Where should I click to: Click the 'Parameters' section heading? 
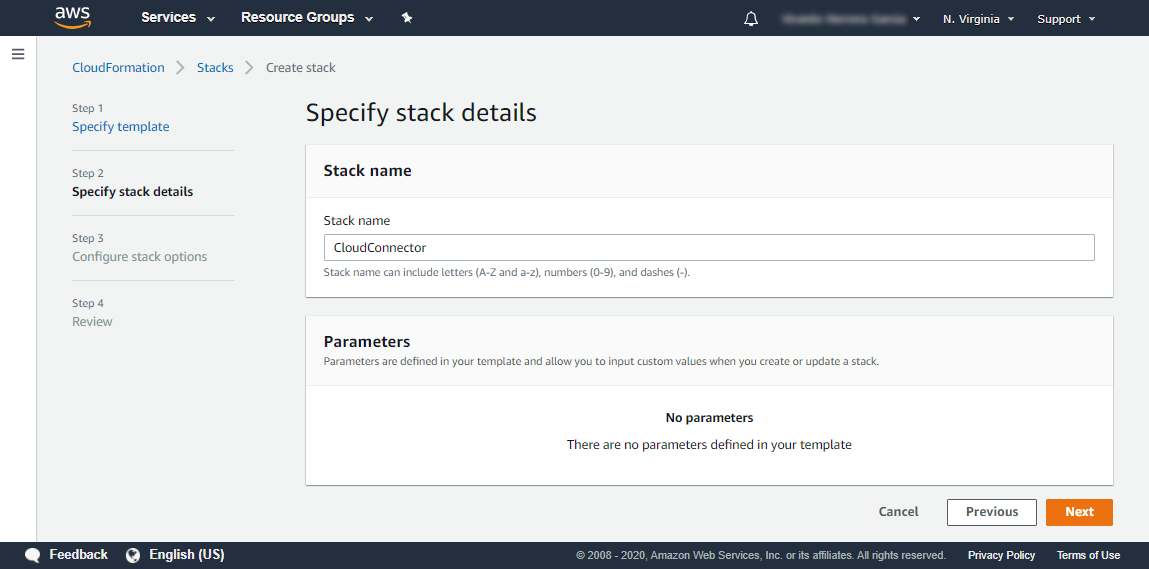[366, 342]
